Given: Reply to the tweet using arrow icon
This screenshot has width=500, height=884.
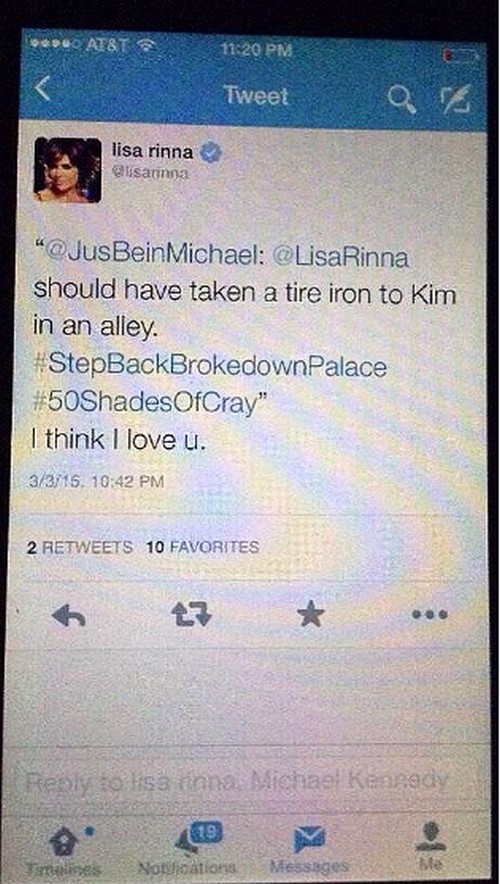Looking at the screenshot, I should click(68, 616).
